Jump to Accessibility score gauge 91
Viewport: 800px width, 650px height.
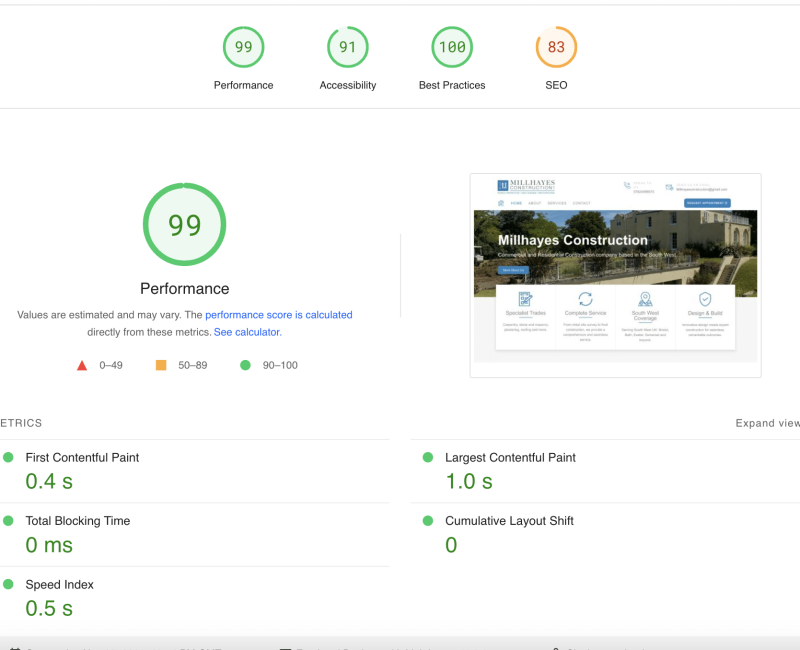tap(348, 48)
